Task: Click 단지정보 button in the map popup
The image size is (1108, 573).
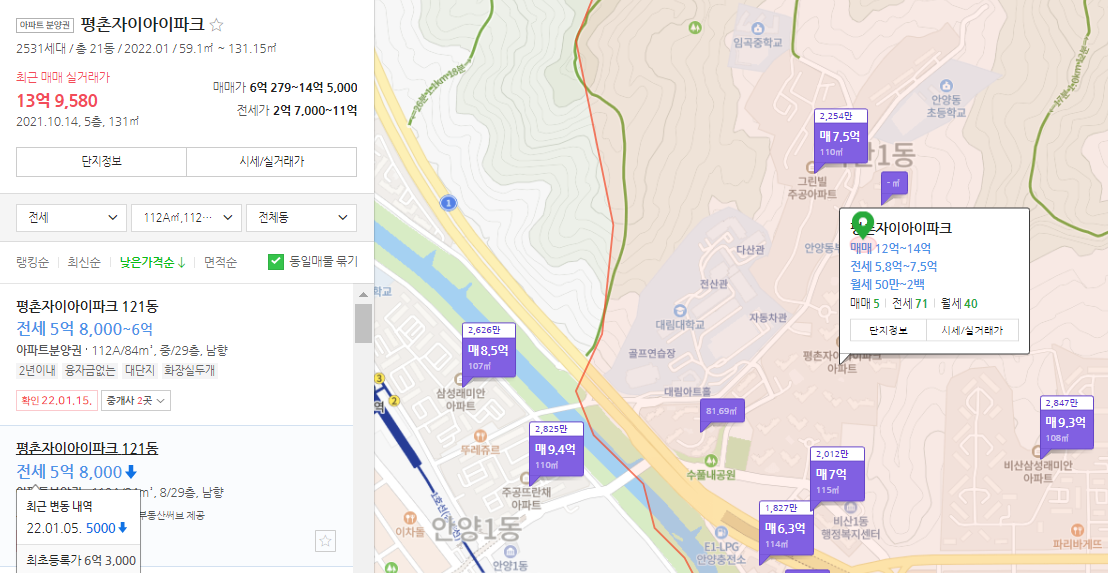Action: [888, 330]
